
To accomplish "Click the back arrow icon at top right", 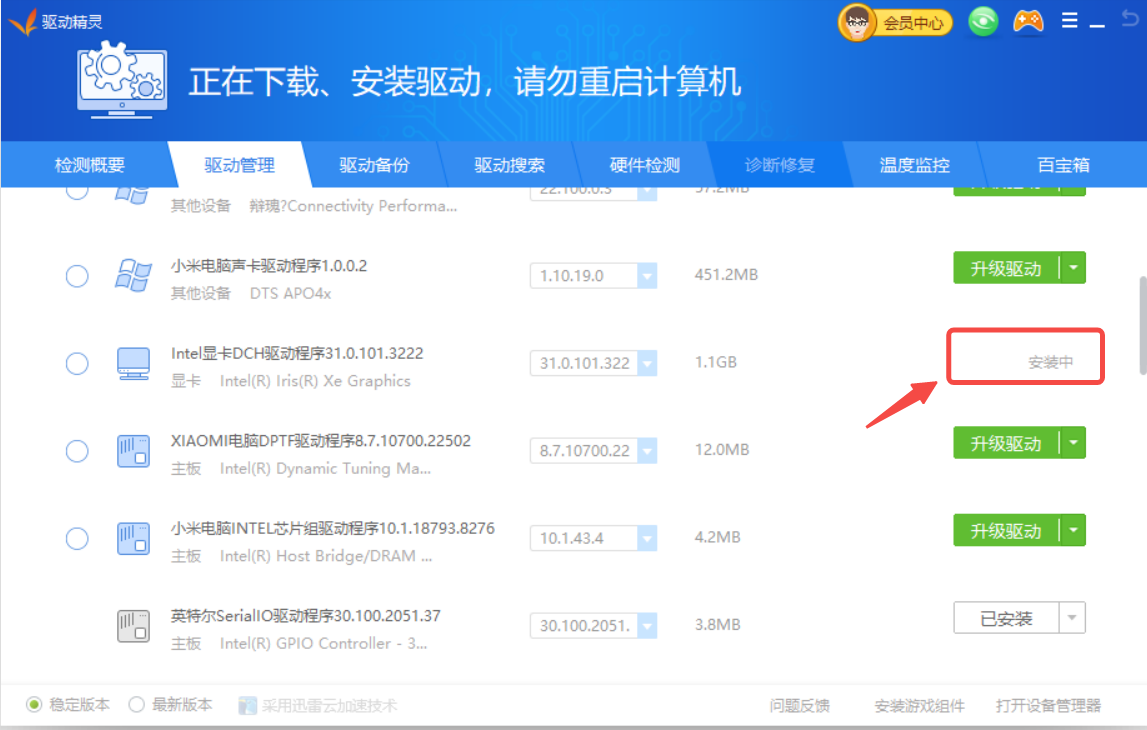I will (x=1129, y=21).
